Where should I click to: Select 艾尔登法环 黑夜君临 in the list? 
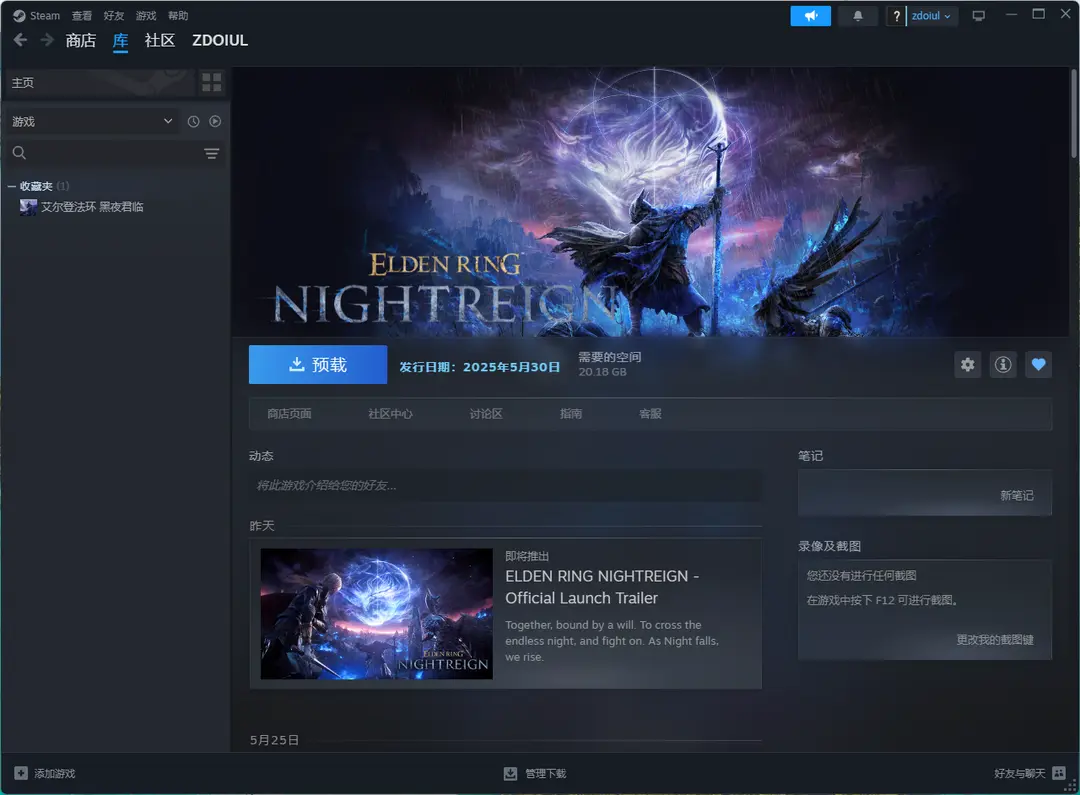coord(92,207)
